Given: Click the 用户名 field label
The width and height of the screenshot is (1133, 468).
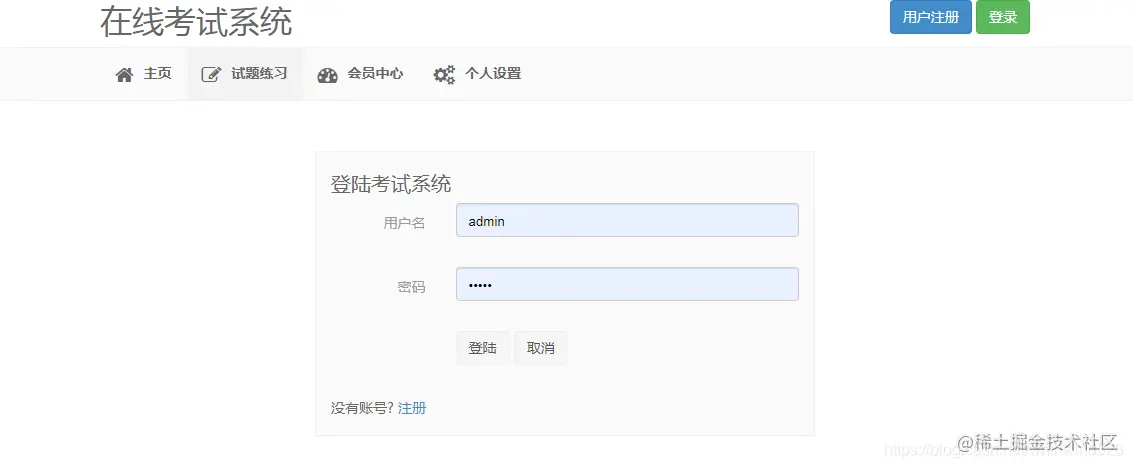Looking at the screenshot, I should 404,223.
